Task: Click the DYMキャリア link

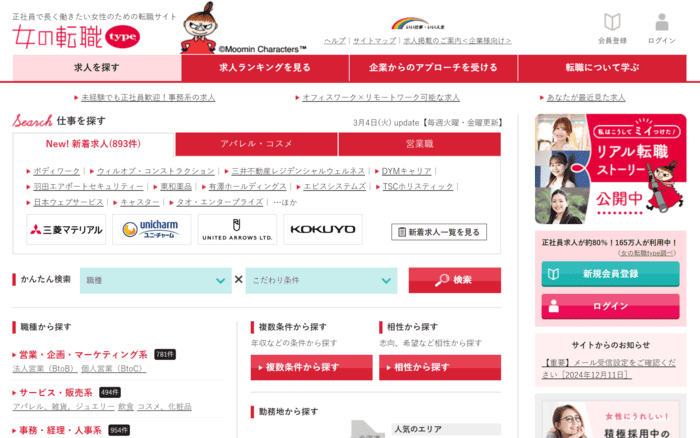Action: tap(407, 171)
